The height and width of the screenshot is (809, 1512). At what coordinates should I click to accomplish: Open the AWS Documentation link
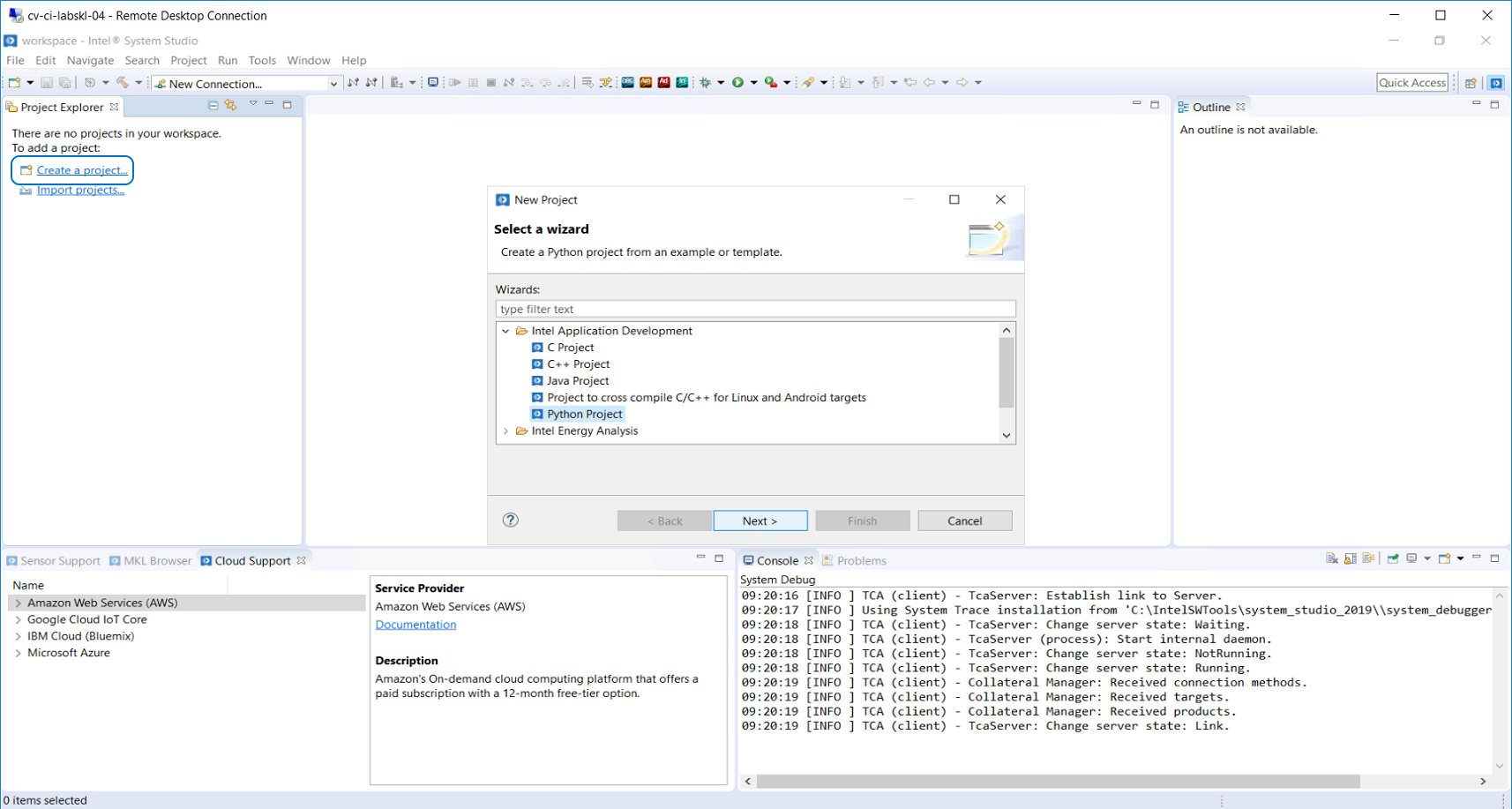(415, 625)
